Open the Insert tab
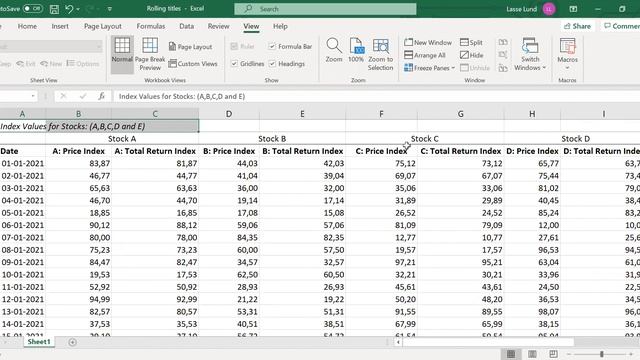 point(60,26)
